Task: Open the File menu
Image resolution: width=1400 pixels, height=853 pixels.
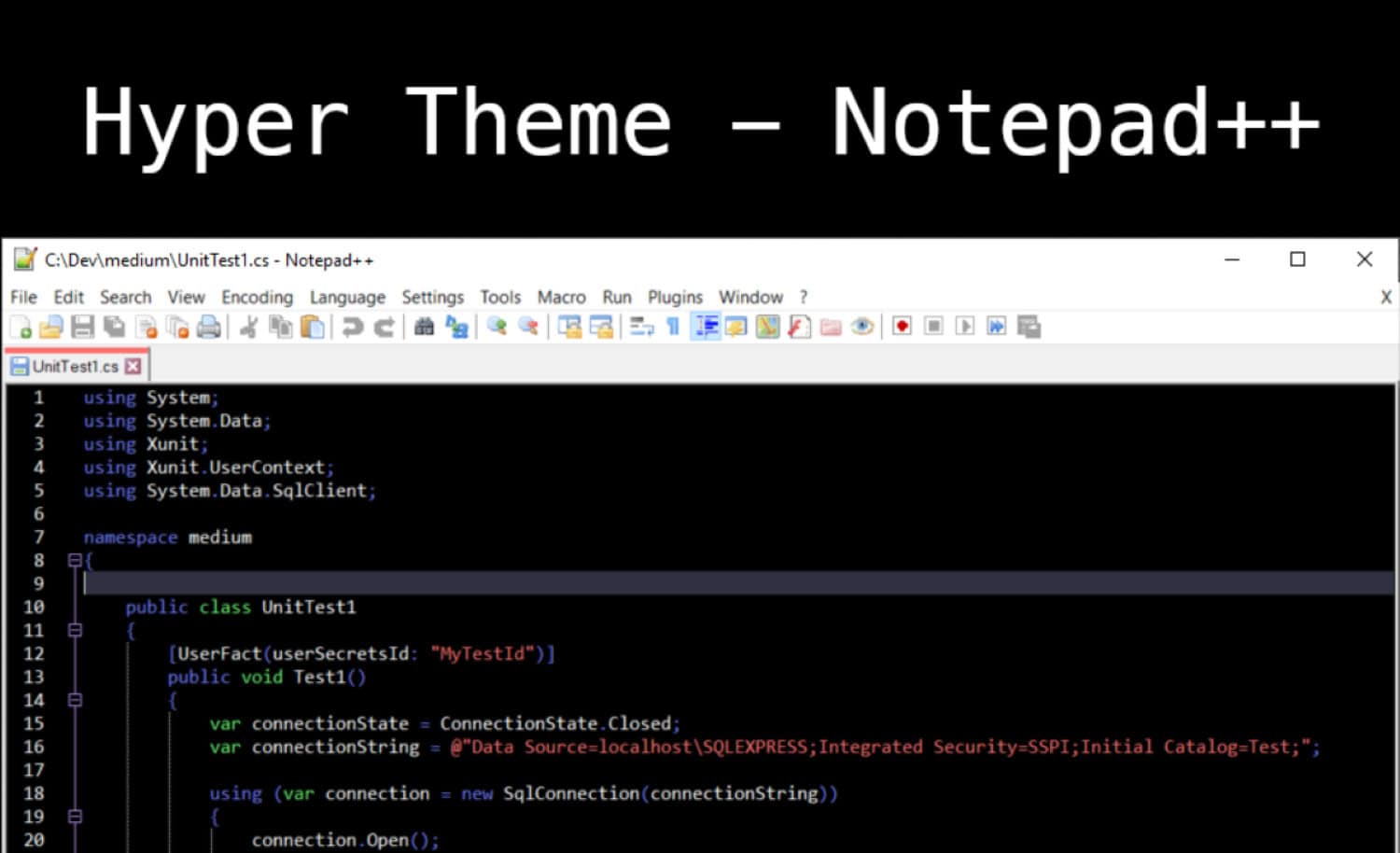Action: (23, 297)
